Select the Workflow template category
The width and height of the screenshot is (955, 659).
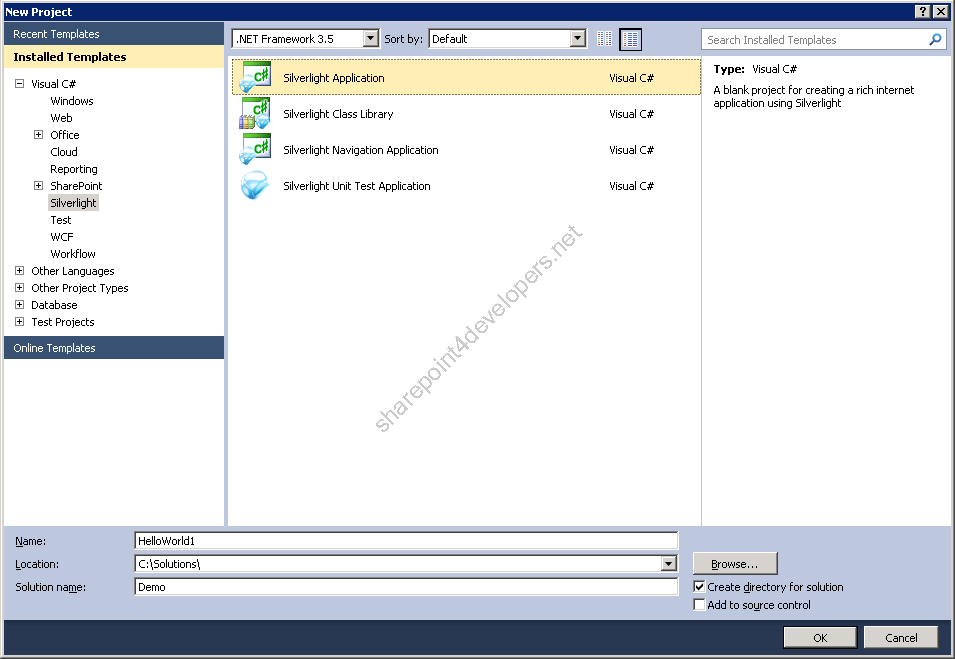coord(73,254)
